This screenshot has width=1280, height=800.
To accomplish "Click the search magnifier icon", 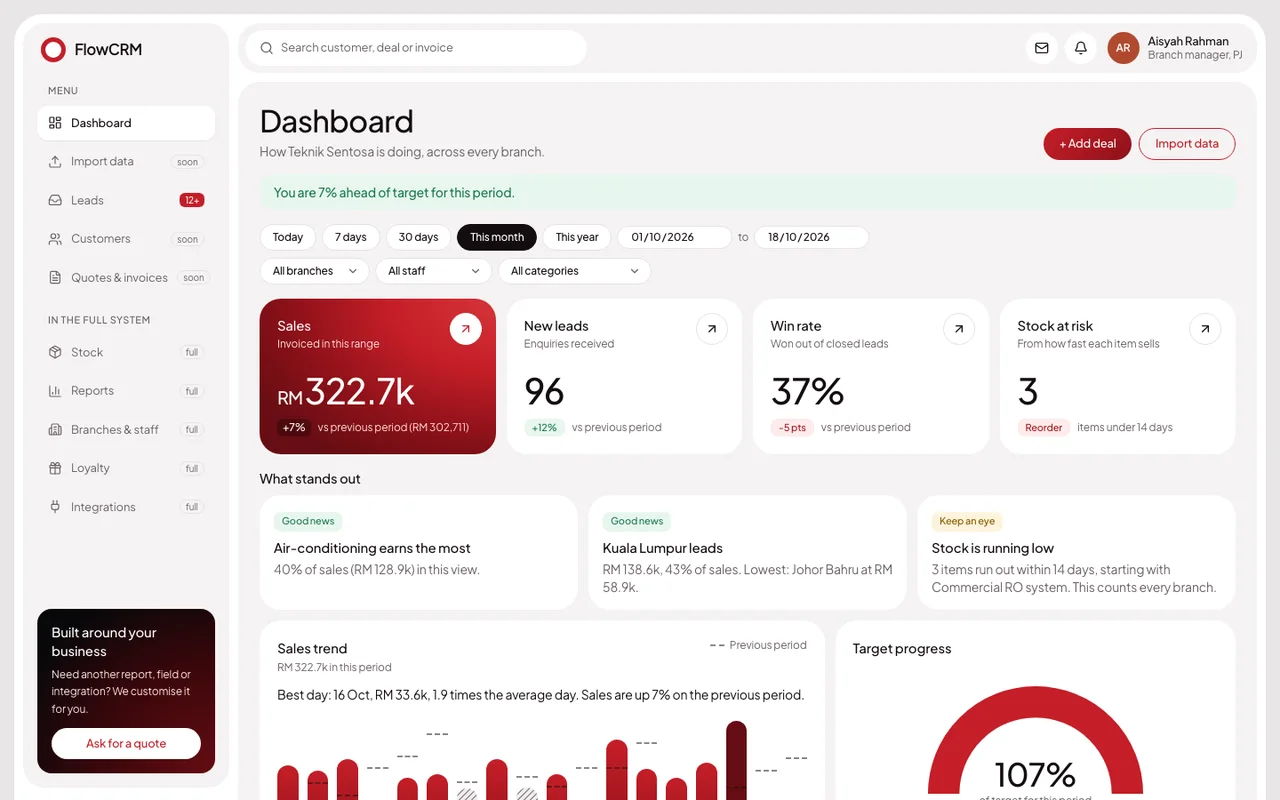I will 266,48.
